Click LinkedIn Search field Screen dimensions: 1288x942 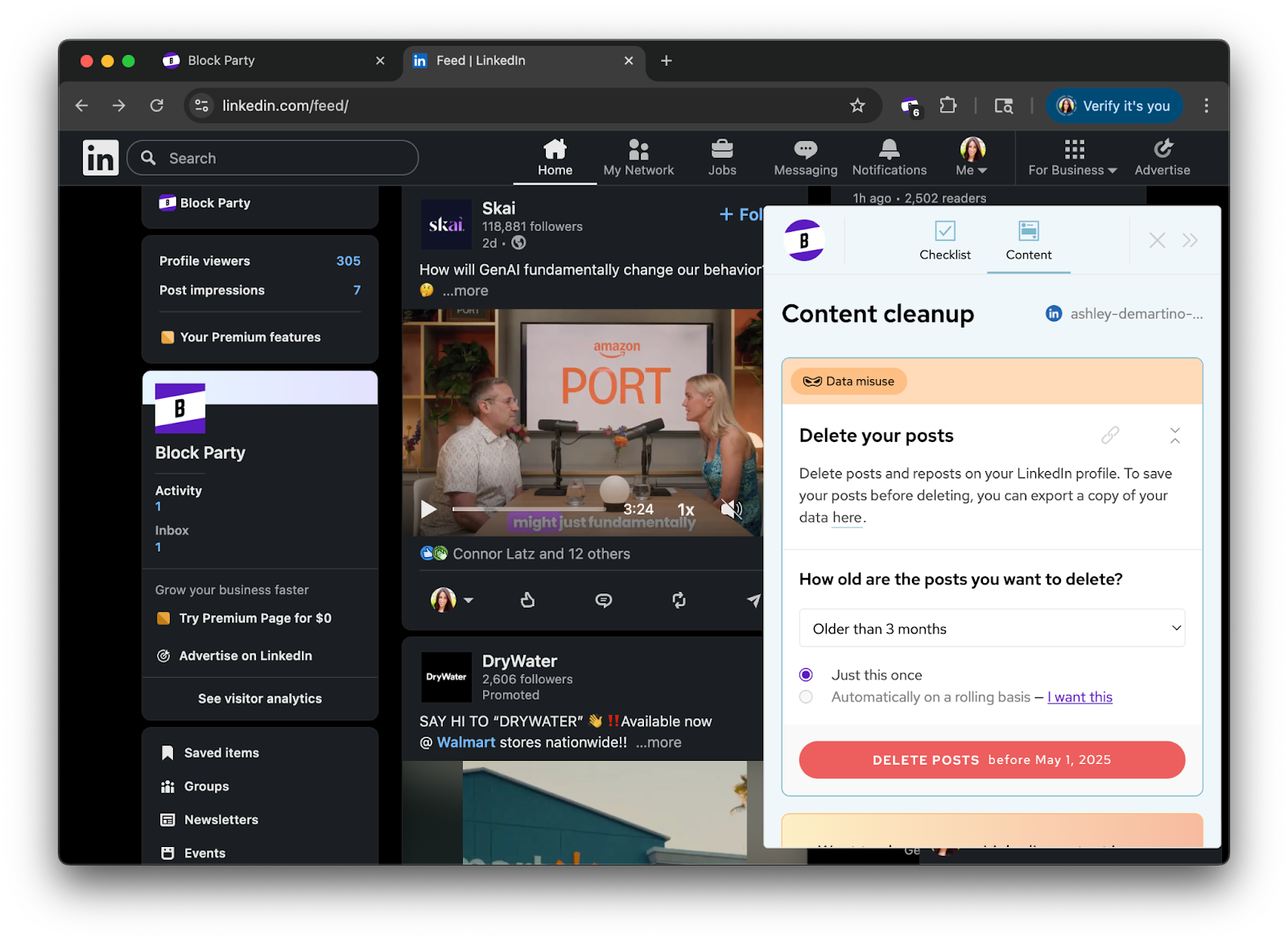tap(273, 158)
